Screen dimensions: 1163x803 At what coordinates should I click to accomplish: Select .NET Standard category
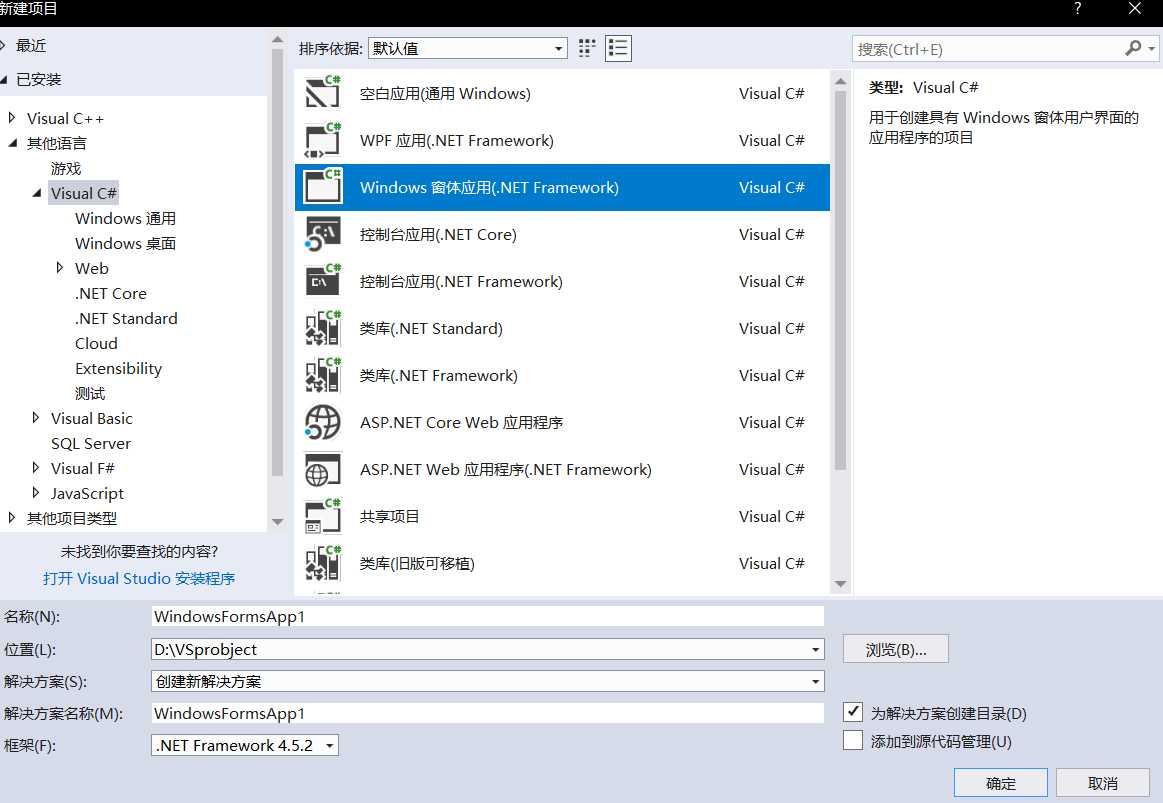tap(126, 318)
